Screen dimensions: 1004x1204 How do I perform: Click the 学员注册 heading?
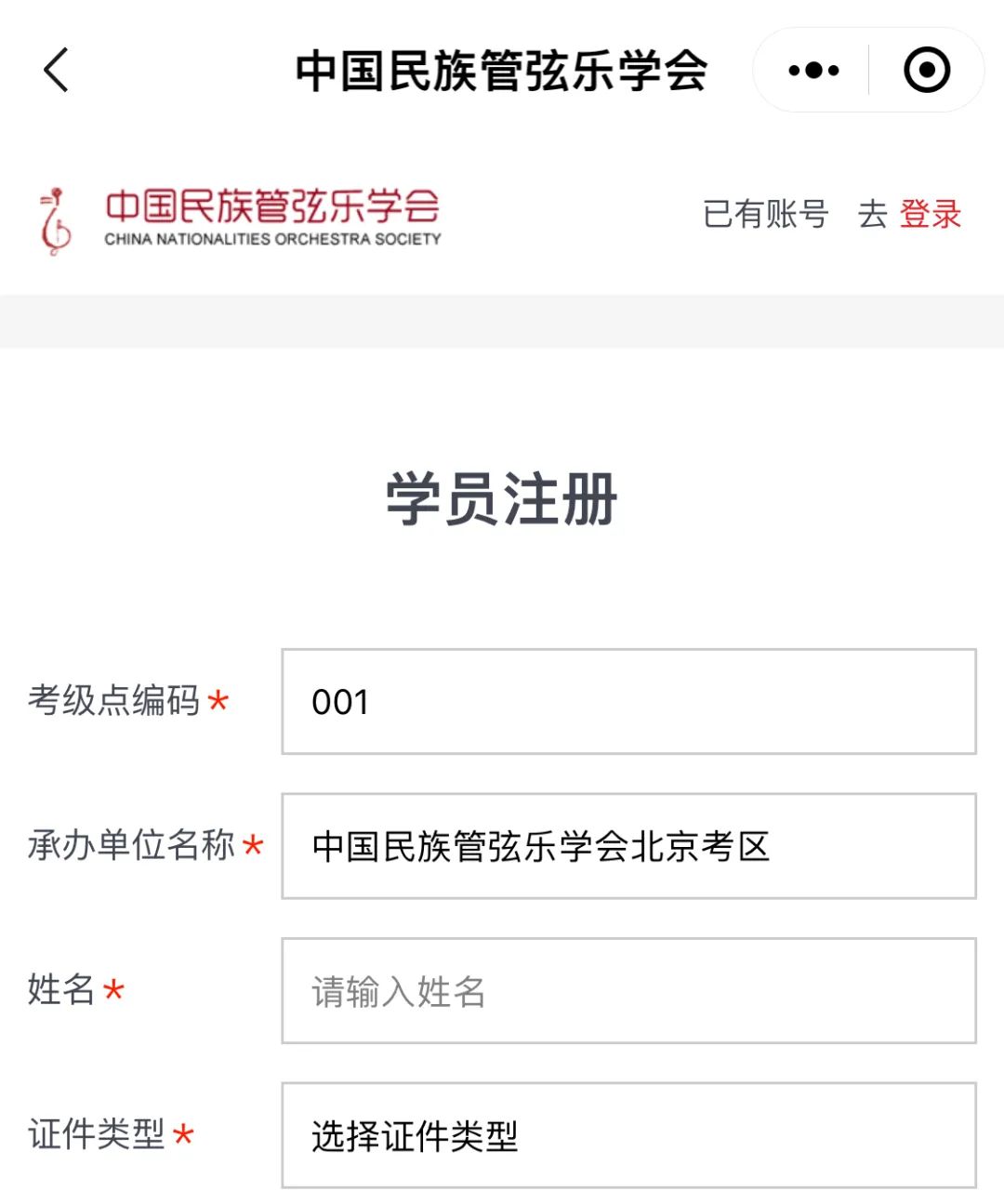(x=502, y=498)
